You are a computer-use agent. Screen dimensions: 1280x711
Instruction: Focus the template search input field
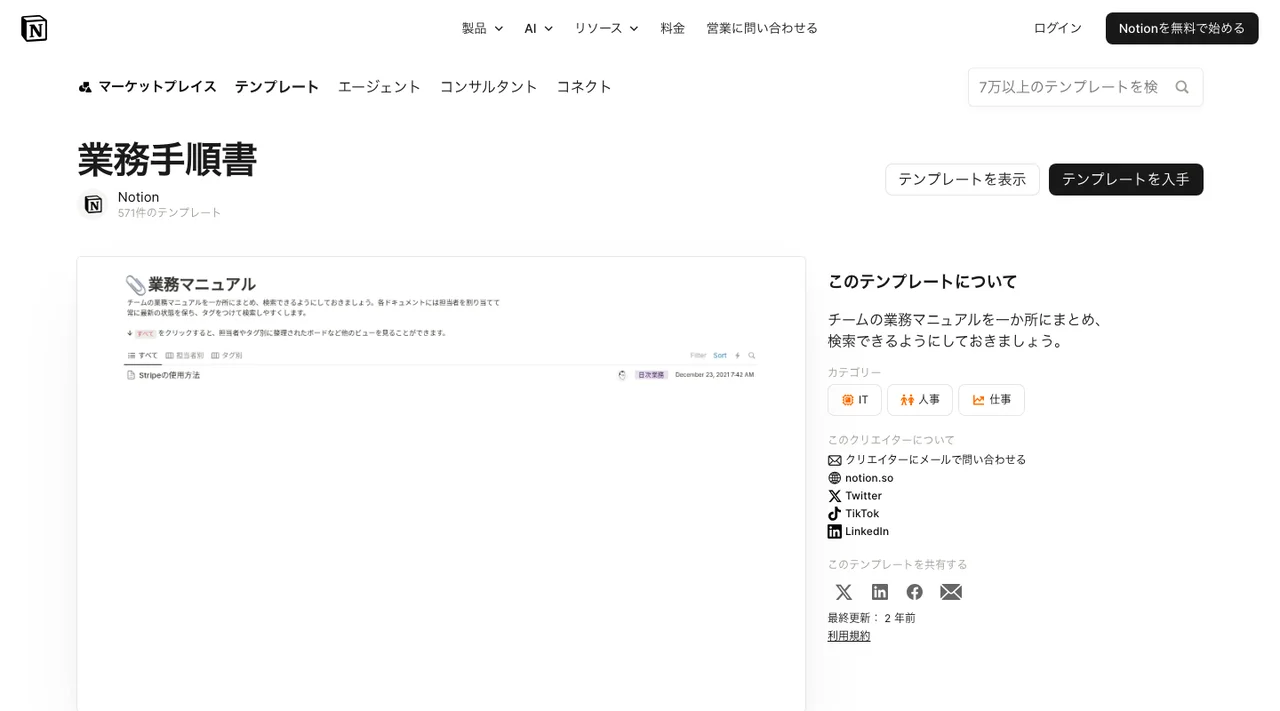pyautogui.click(x=1068, y=87)
